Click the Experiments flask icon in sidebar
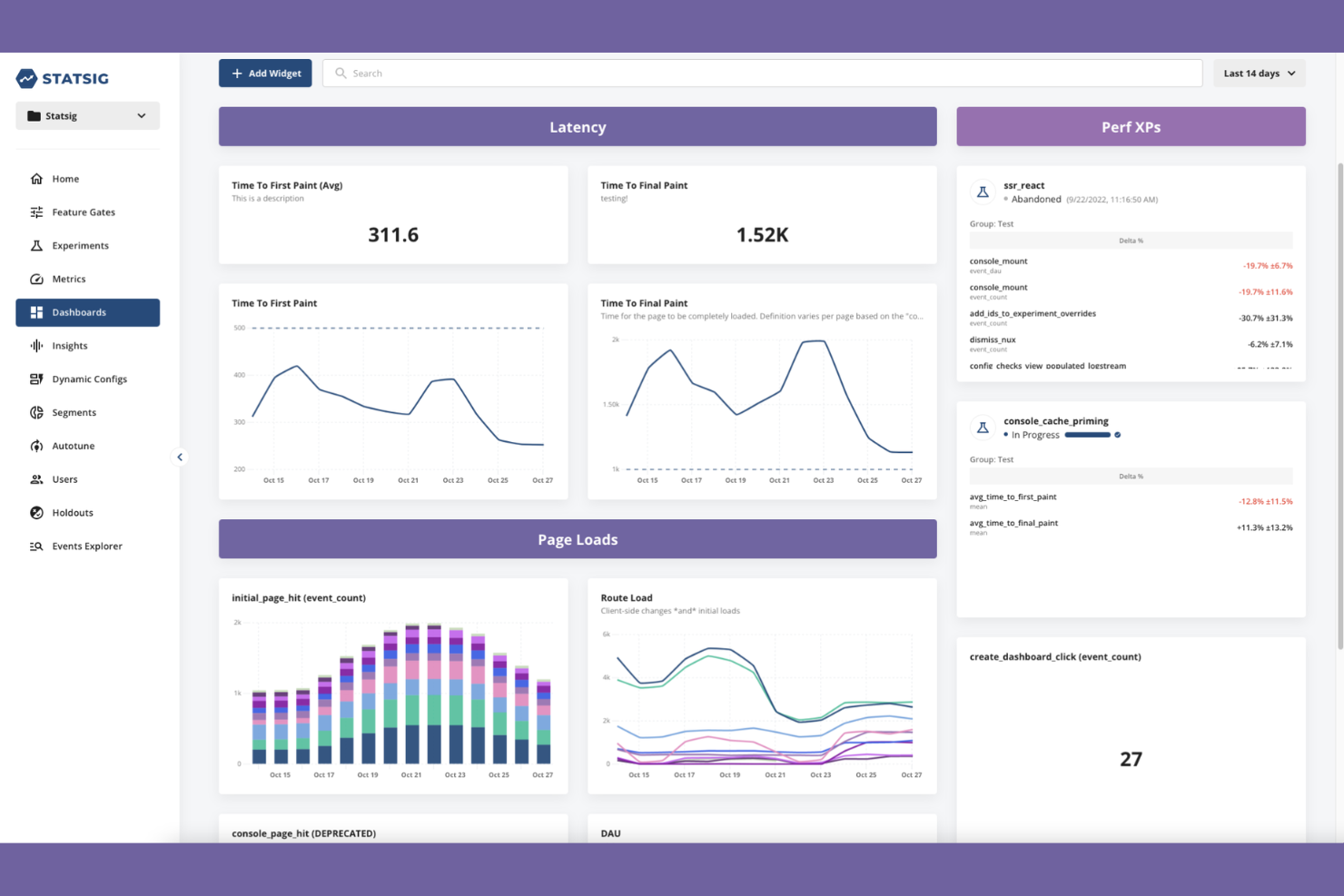The height and width of the screenshot is (896, 1344). tap(36, 246)
